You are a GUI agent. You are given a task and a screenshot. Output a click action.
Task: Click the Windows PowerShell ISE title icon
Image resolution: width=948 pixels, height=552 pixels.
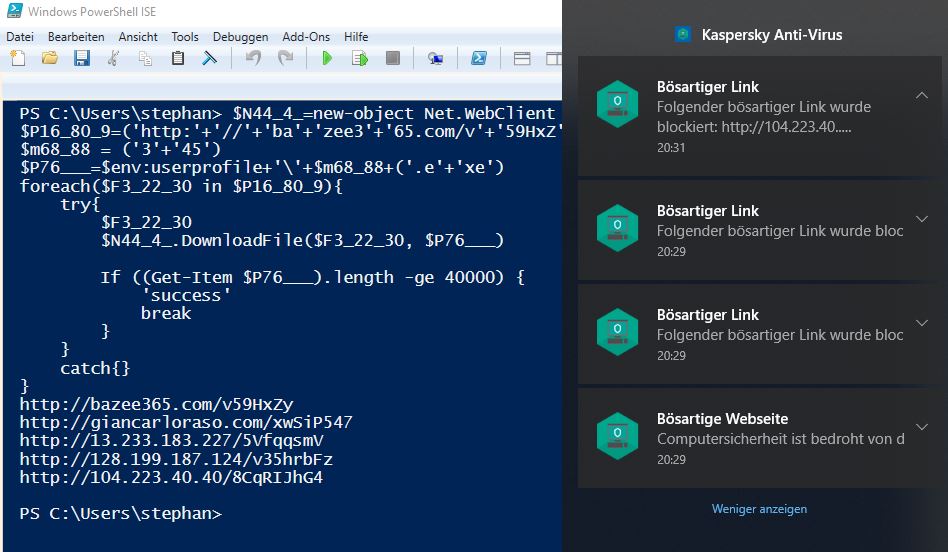tap(15, 10)
